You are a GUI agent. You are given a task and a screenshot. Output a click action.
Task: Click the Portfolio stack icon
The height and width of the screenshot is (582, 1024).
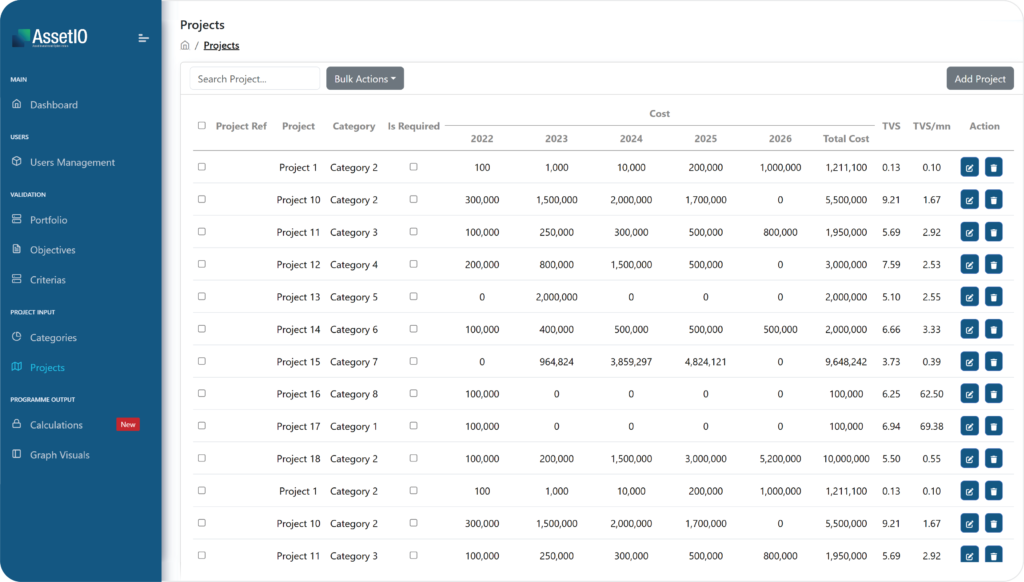[17, 219]
